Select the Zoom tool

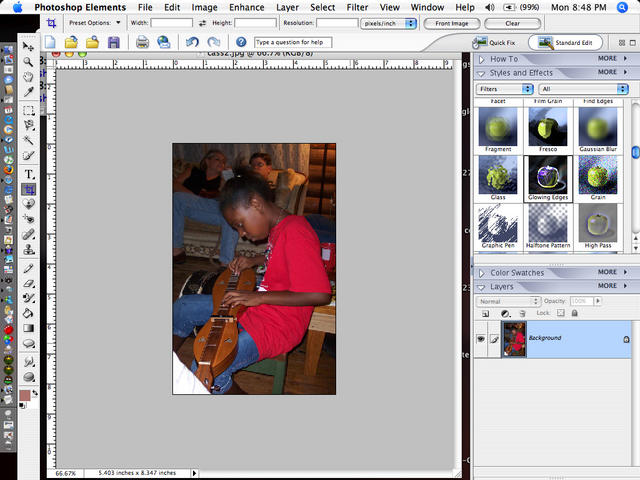(28, 62)
